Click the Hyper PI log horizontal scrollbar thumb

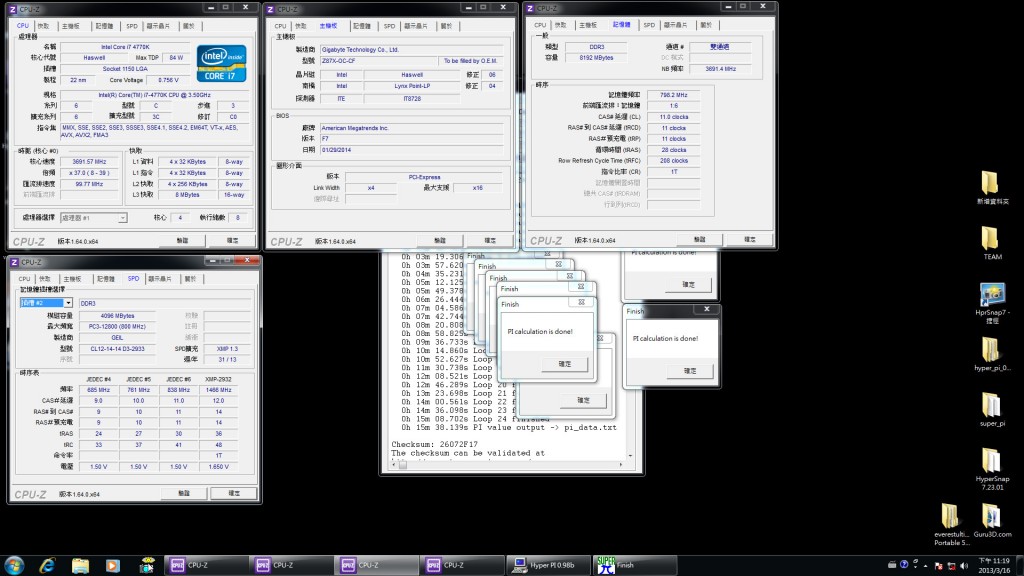click(x=403, y=466)
